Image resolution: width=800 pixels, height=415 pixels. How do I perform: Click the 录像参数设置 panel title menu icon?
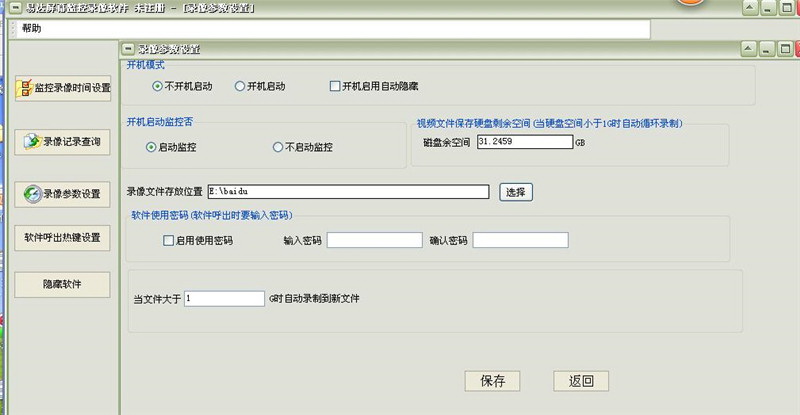pos(128,49)
